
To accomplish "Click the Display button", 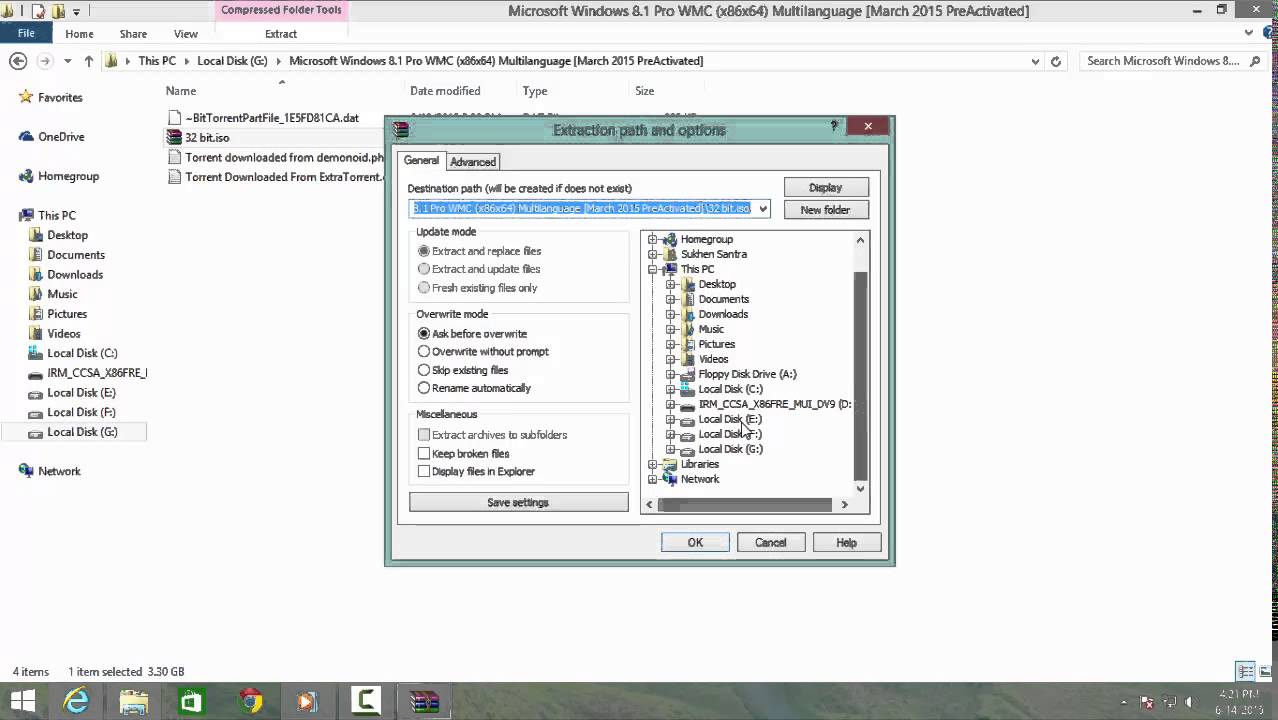I will (x=825, y=187).
